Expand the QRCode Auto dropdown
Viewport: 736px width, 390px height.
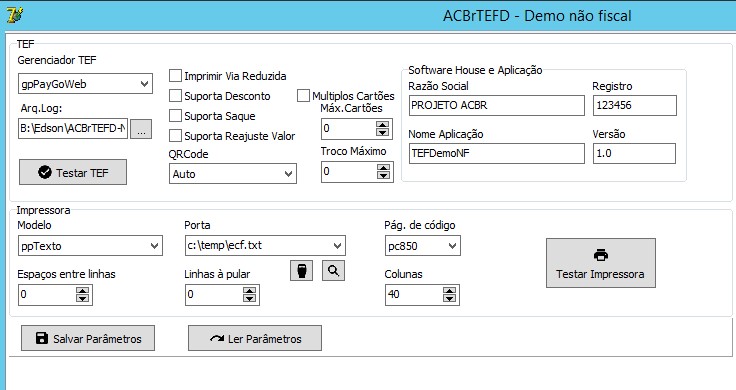(288, 174)
